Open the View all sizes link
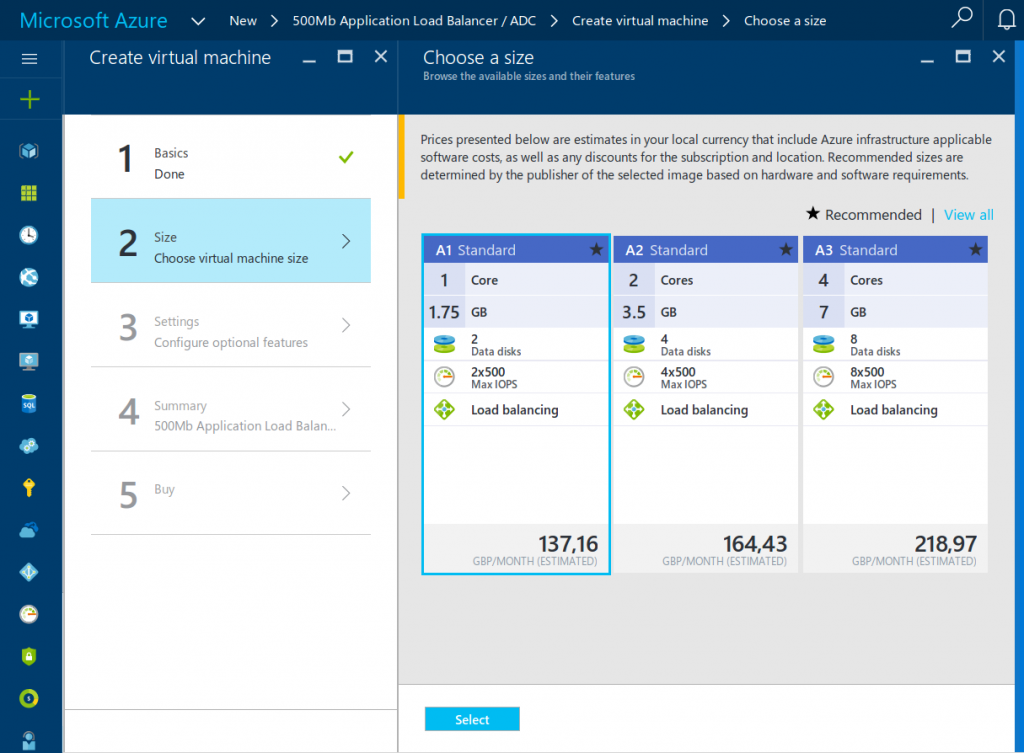1024x753 pixels. coord(968,214)
